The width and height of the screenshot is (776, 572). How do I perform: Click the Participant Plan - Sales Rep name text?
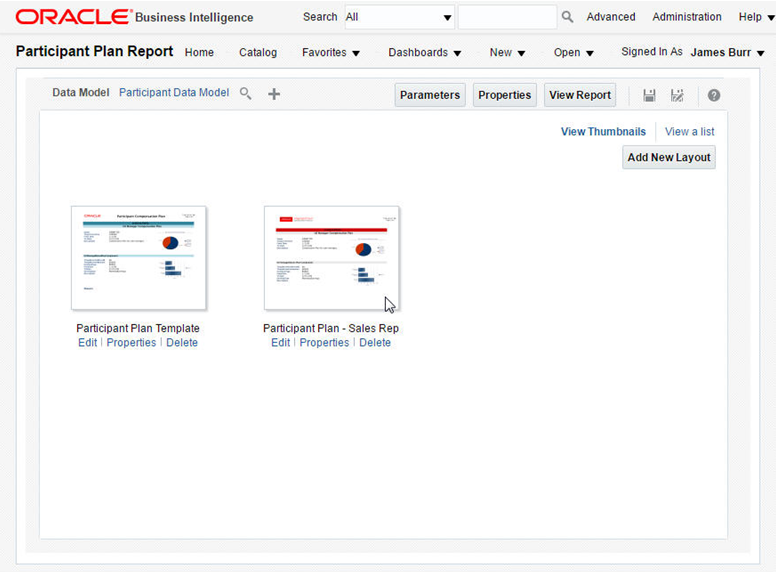point(331,328)
